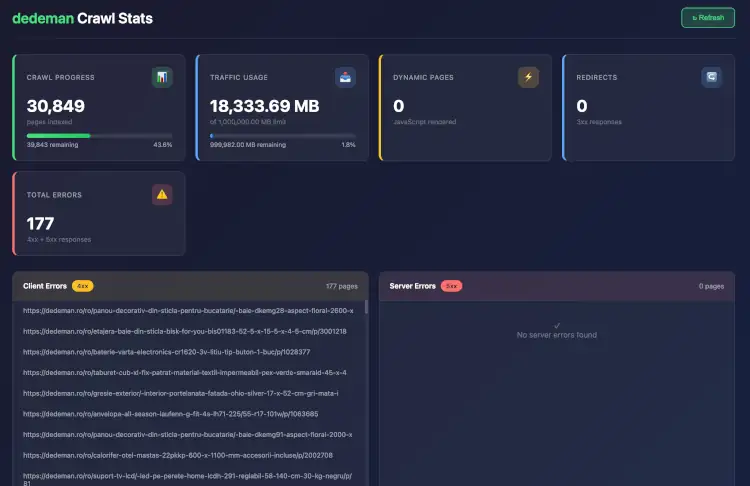Click the '4xx + 5xx responses' caption
Screen dimensions: 750x486
59,239
